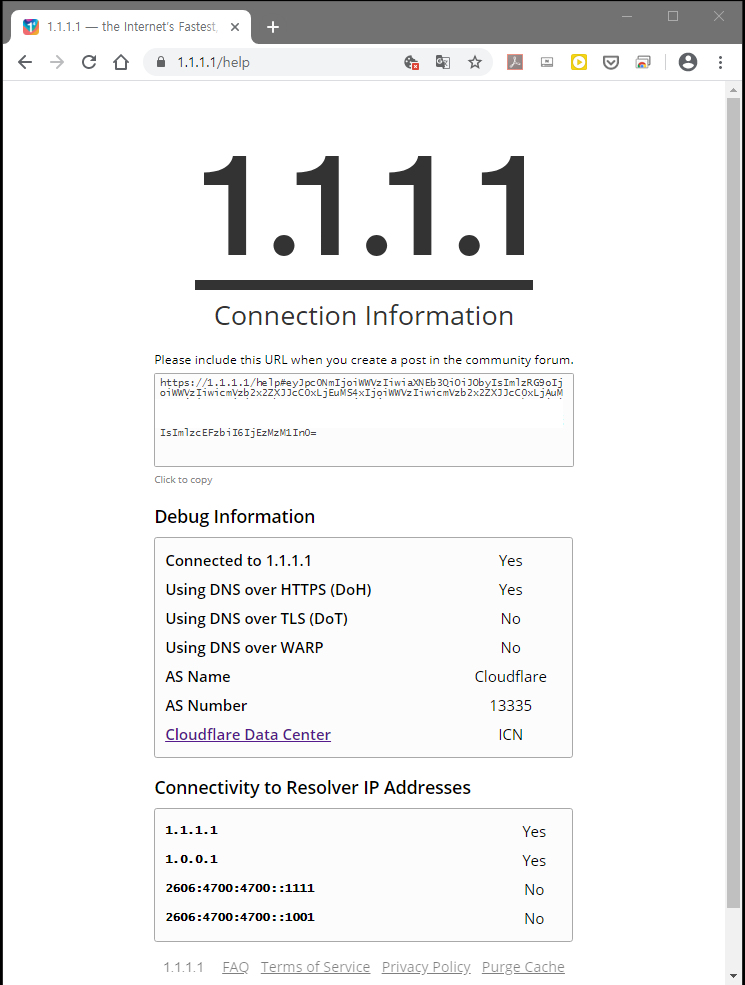The image size is (745, 985).
Task: Click the blocked cookies icon in address bar
Action: pos(411,62)
